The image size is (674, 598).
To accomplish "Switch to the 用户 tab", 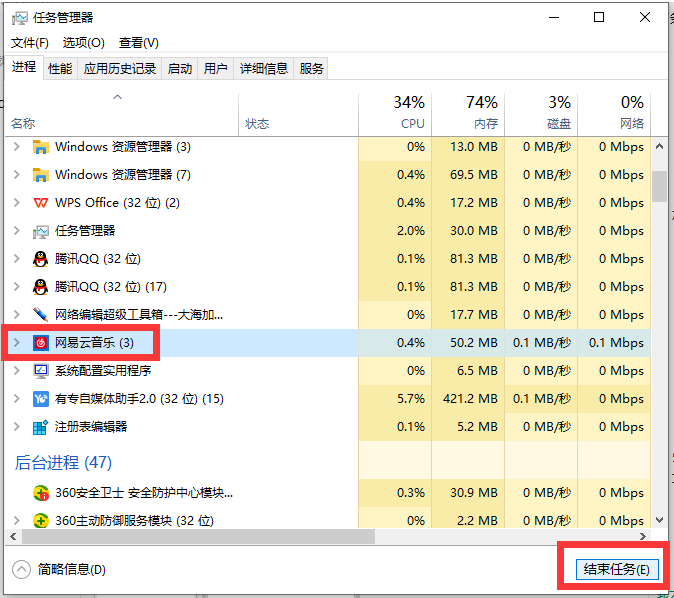I will 215,68.
